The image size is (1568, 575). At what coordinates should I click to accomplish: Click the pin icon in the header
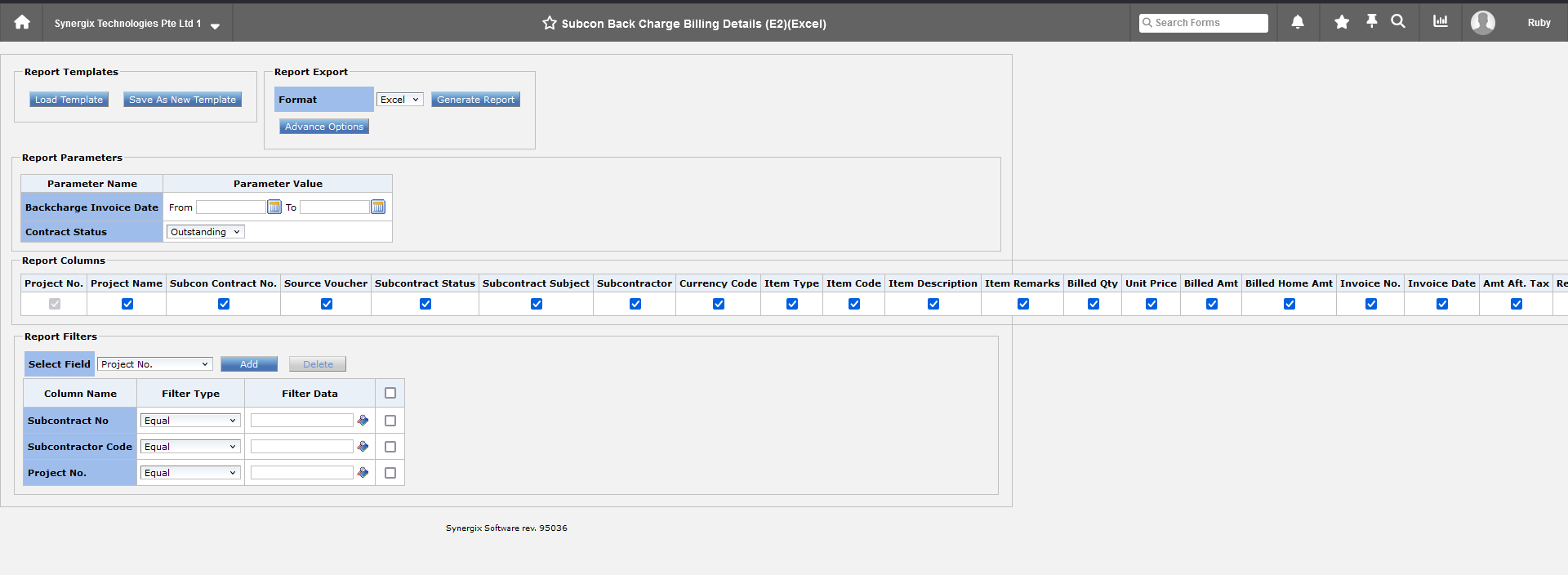tap(1371, 21)
